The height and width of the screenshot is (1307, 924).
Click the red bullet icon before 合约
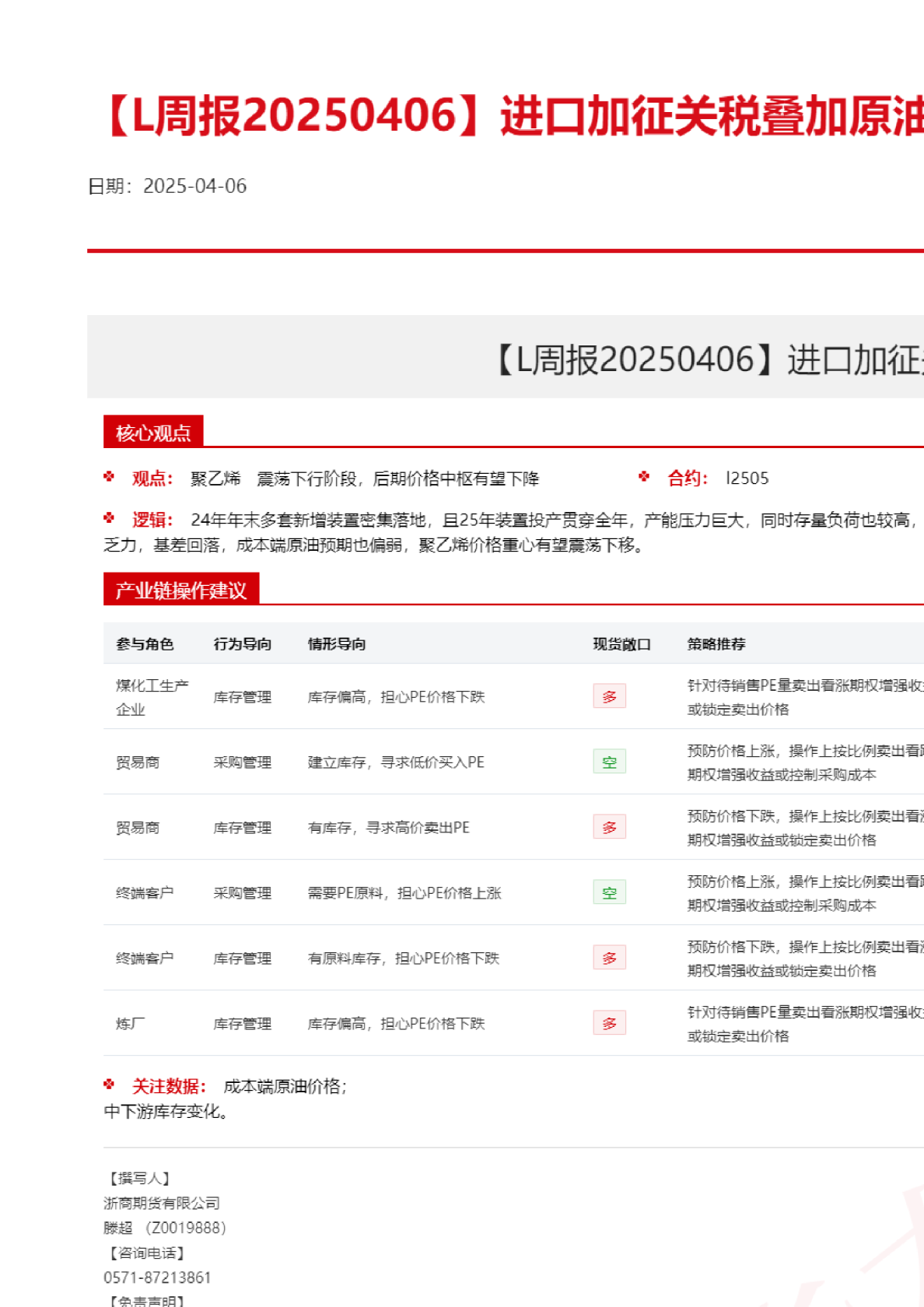coord(644,477)
